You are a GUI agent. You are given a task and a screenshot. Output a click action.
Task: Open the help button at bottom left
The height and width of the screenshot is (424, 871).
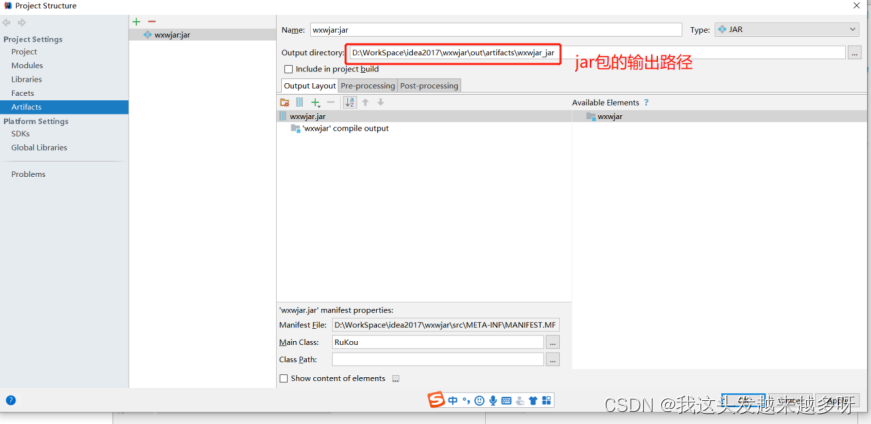11,400
